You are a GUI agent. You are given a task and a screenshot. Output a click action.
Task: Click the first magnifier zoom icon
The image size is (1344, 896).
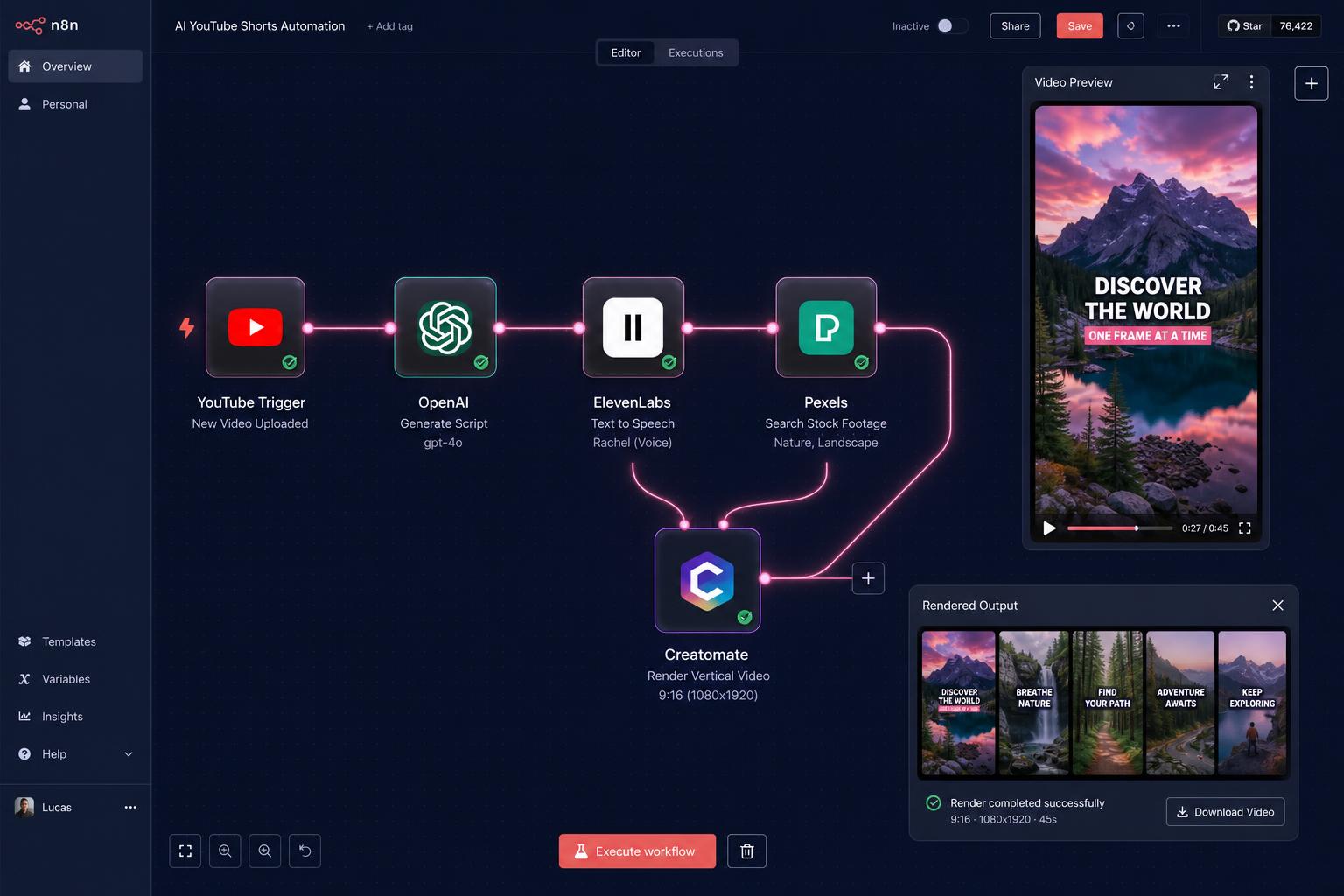tap(225, 851)
